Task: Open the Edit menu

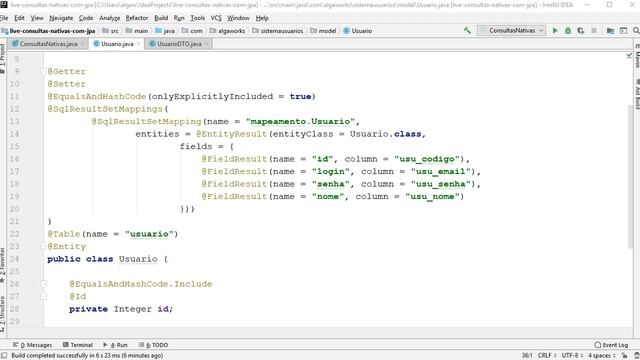Action: point(19,18)
